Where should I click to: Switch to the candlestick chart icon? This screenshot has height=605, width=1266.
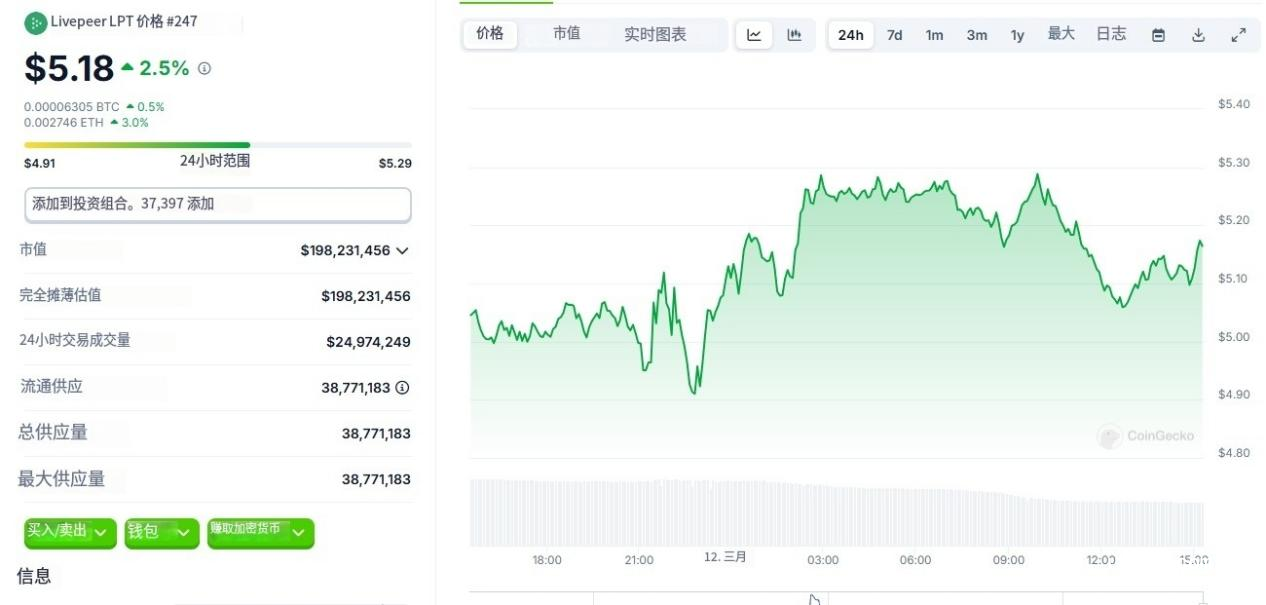794,35
